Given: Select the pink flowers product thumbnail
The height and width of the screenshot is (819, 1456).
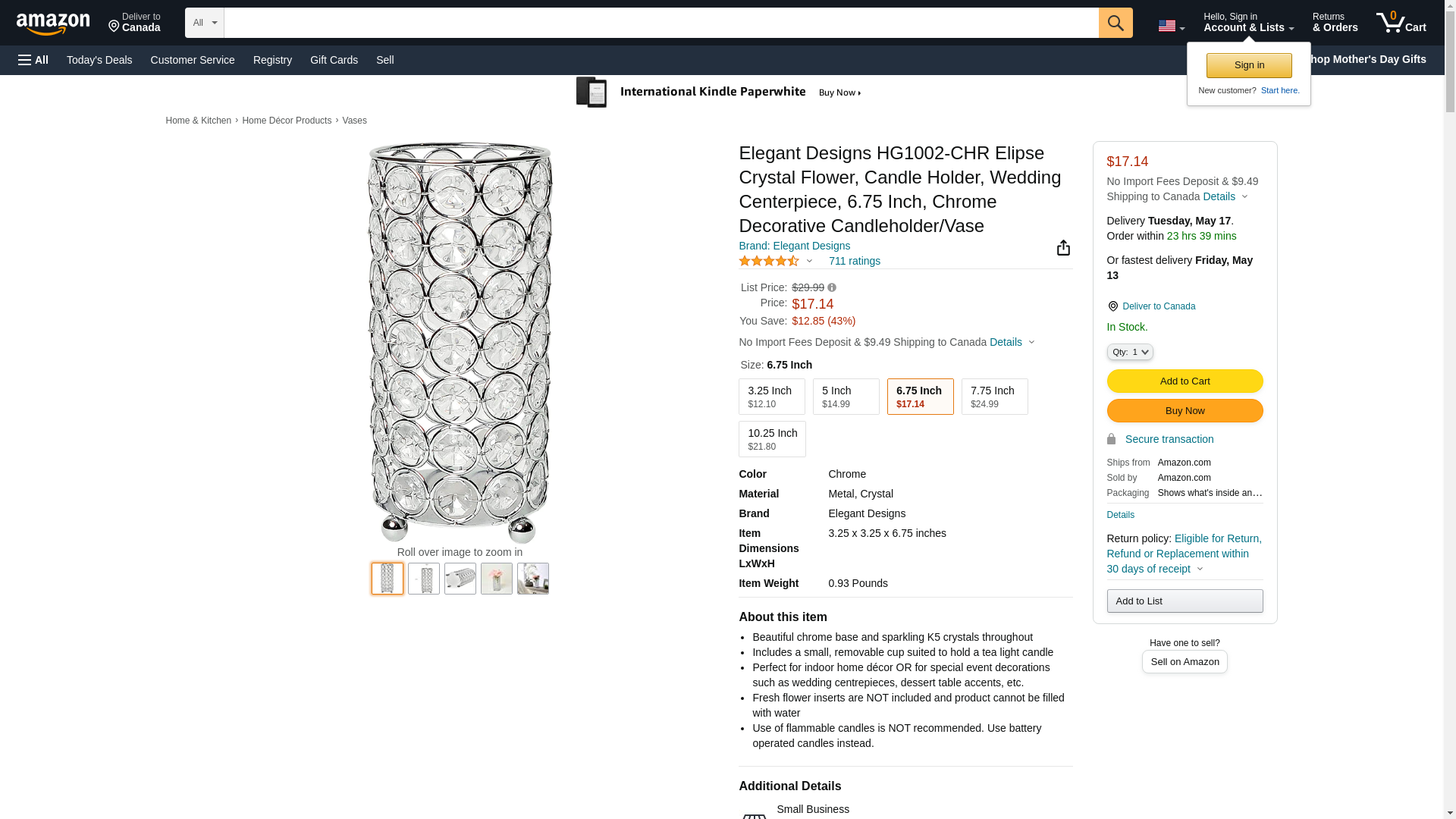Looking at the screenshot, I should pyautogui.click(x=497, y=579).
